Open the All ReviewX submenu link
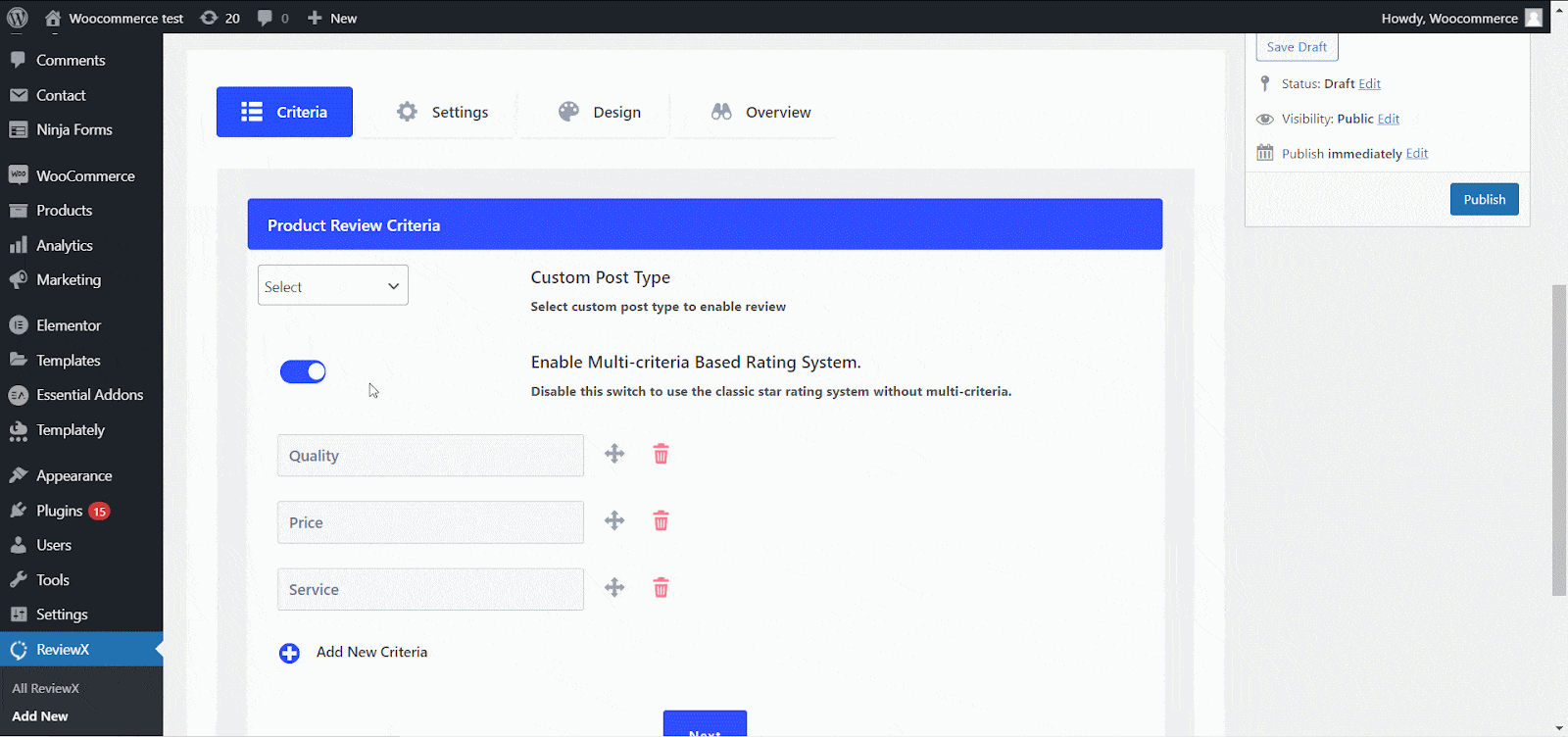1568x737 pixels. (x=45, y=688)
